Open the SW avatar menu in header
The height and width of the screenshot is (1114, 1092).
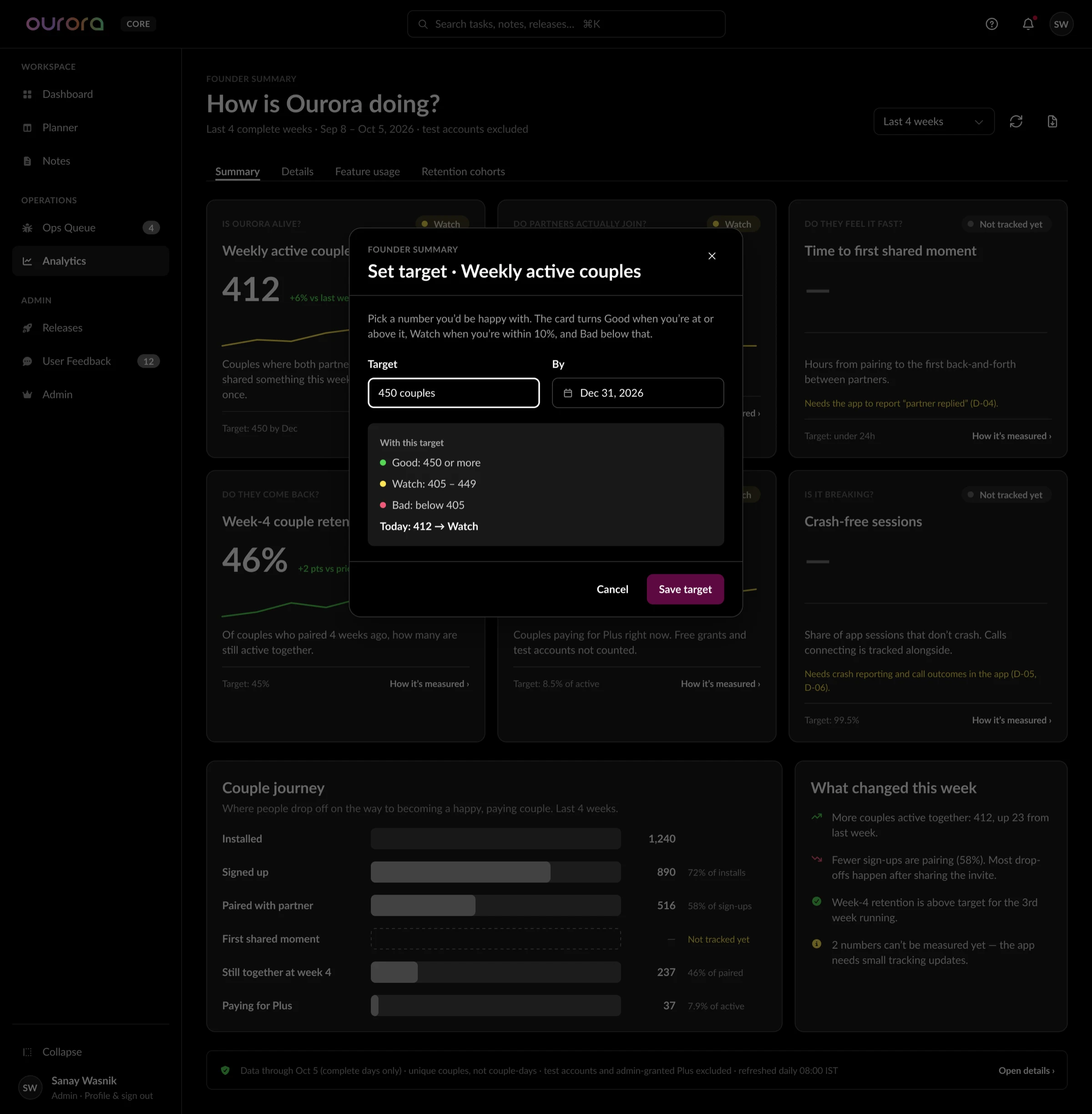point(1061,24)
